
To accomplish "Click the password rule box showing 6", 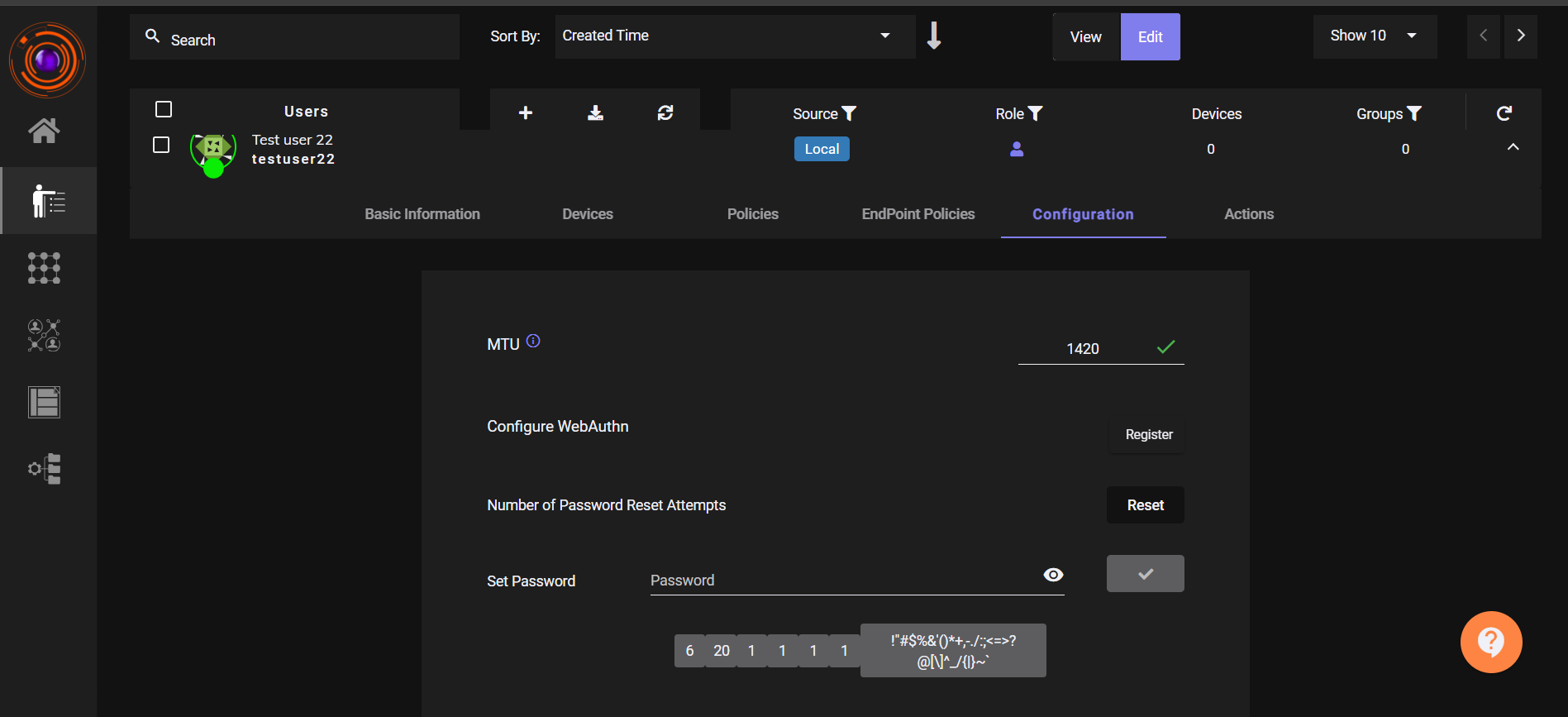I will (x=689, y=651).
